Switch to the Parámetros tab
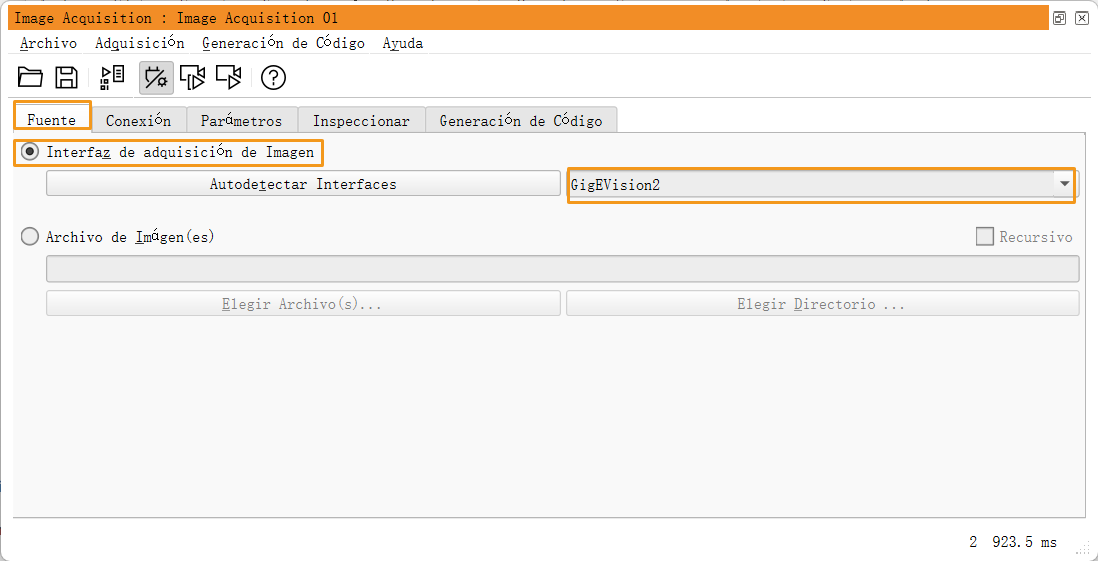Viewport: 1098px width, 561px height. [x=241, y=120]
